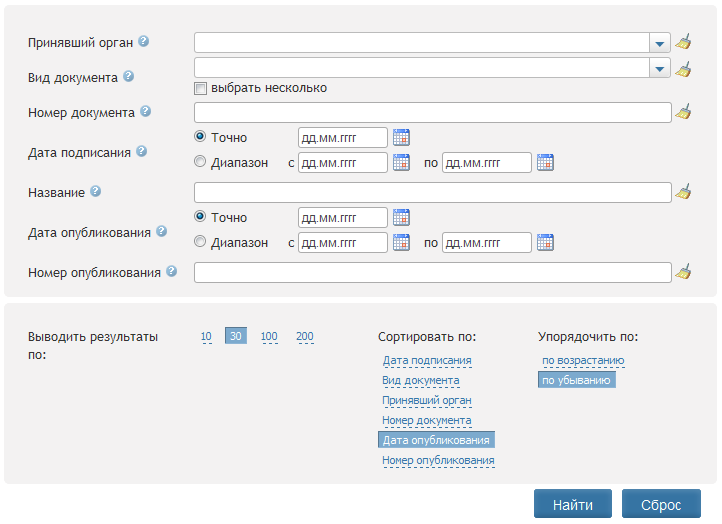Sort results by Дата подписания
722x524 pixels.
pyautogui.click(x=427, y=361)
